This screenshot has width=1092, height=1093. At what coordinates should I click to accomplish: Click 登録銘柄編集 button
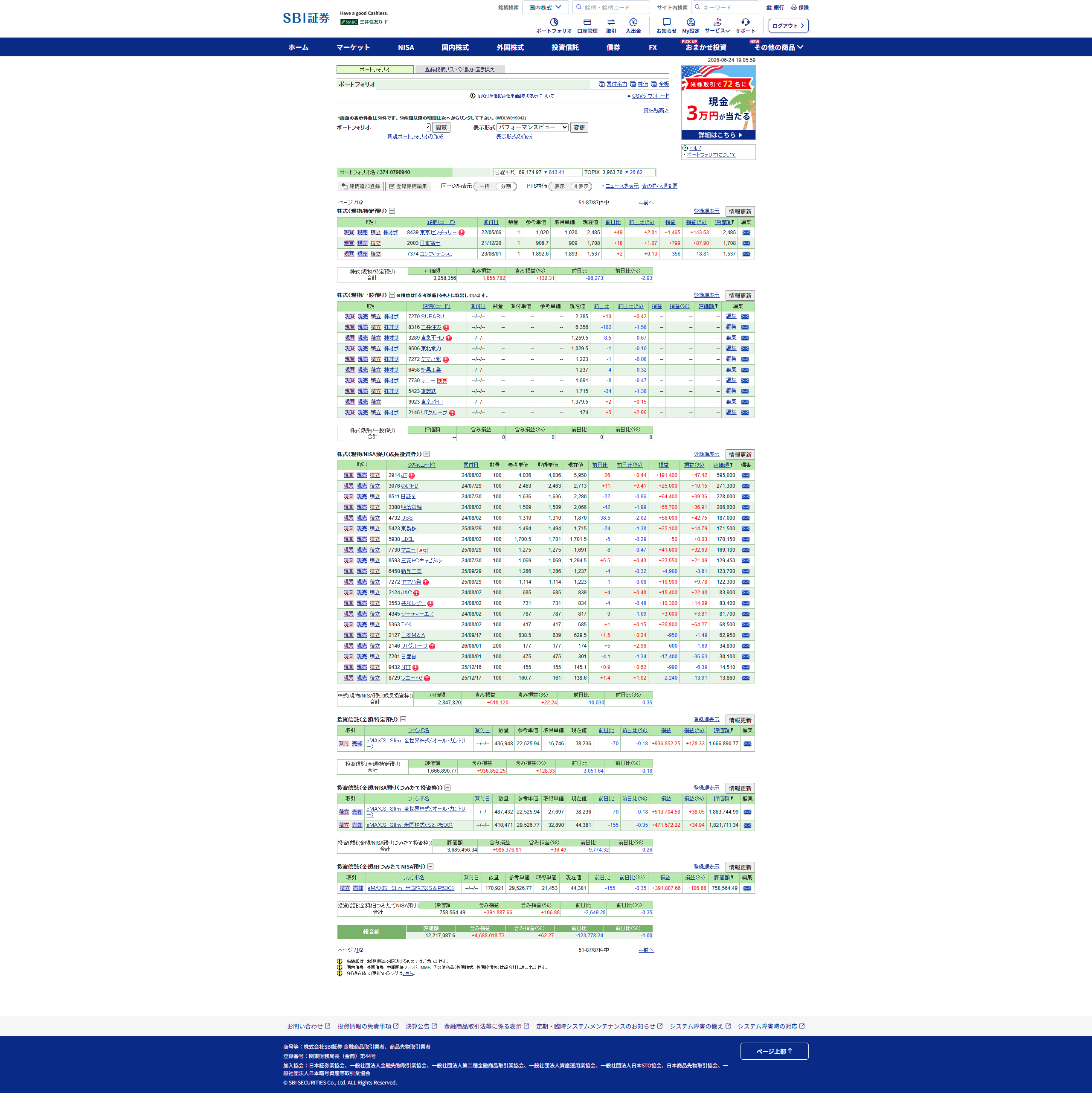coord(408,187)
